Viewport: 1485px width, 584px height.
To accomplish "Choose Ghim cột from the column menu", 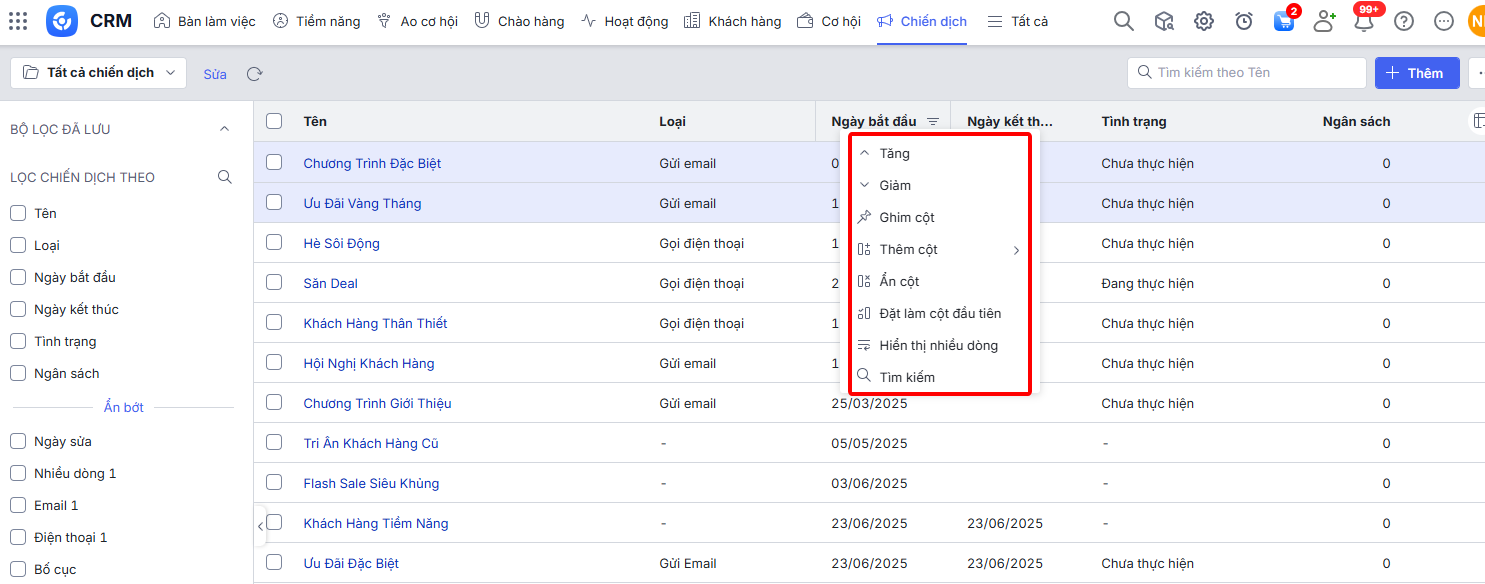I will point(907,218).
